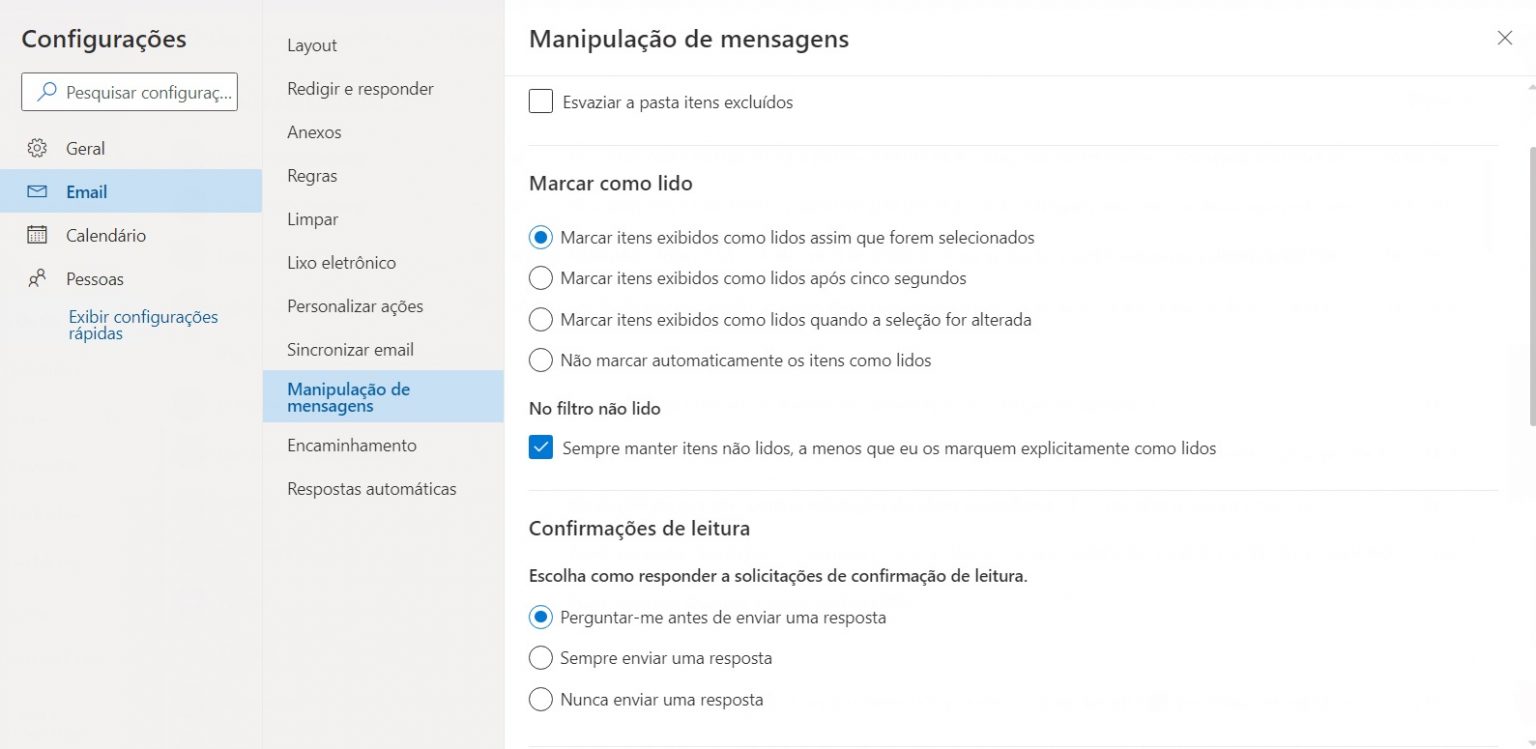The width and height of the screenshot is (1536, 749).
Task: Click the Calendário calendar icon
Action: [37, 235]
